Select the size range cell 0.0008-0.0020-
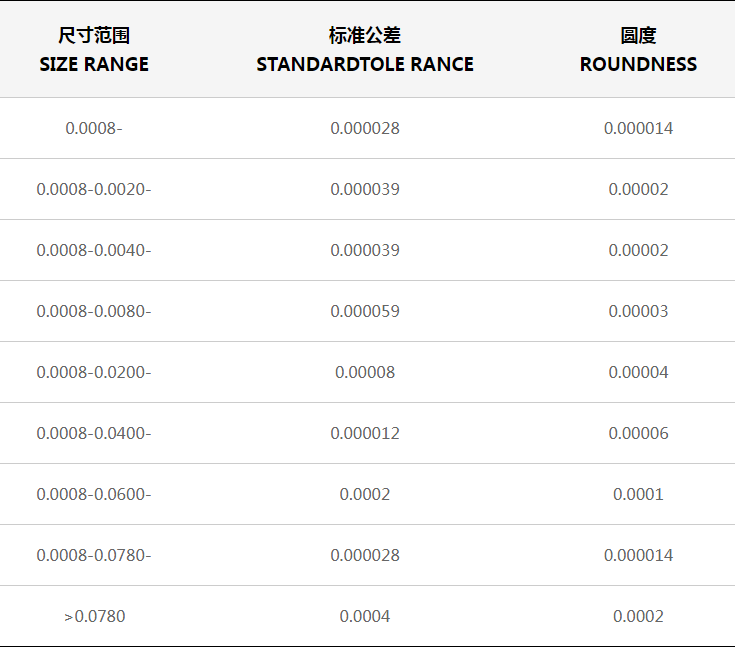 pos(94,189)
